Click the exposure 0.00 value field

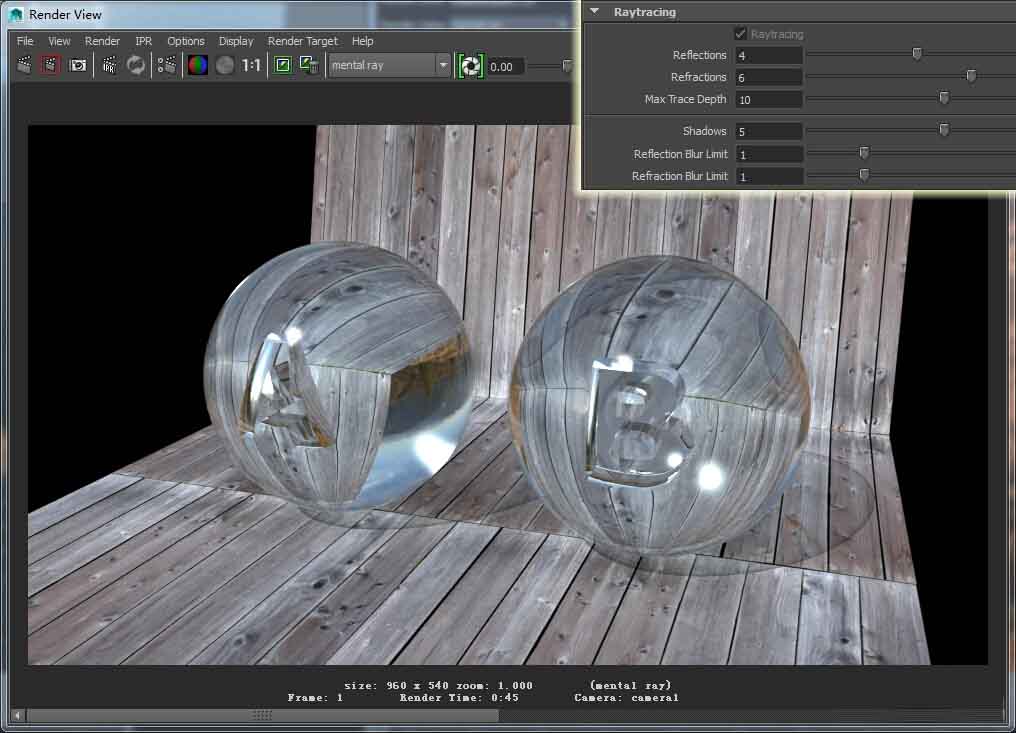(x=505, y=66)
